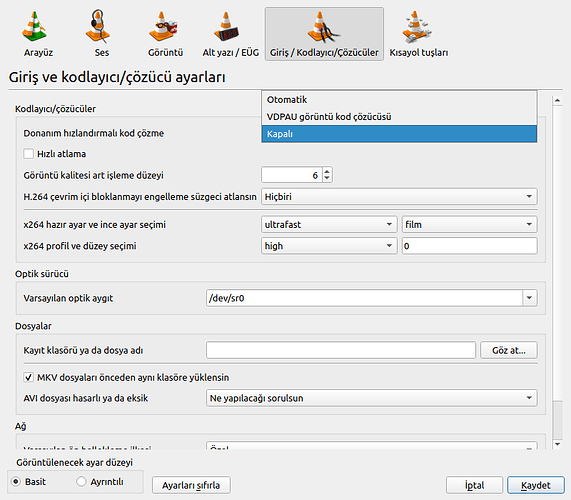Click the x264 hazır ayar ve ince ayar seçimi label
Screen dimensions: 571x500
tap(94, 225)
